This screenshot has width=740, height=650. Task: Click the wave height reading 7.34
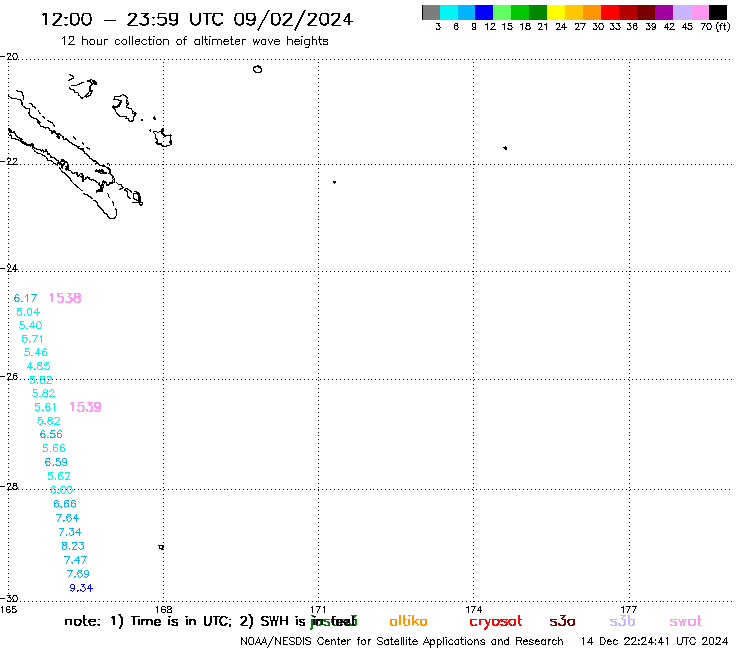pos(70,532)
